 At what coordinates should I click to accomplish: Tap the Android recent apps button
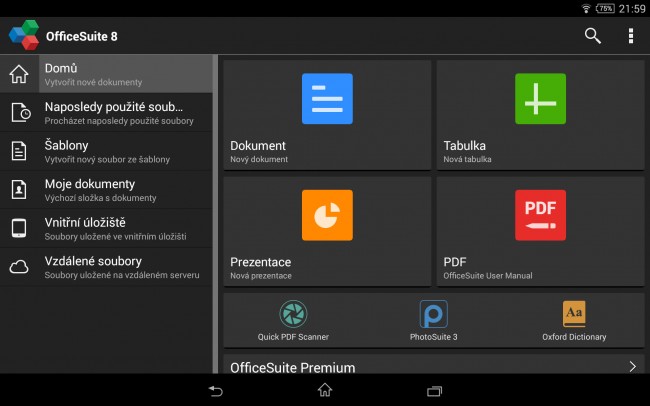point(434,391)
